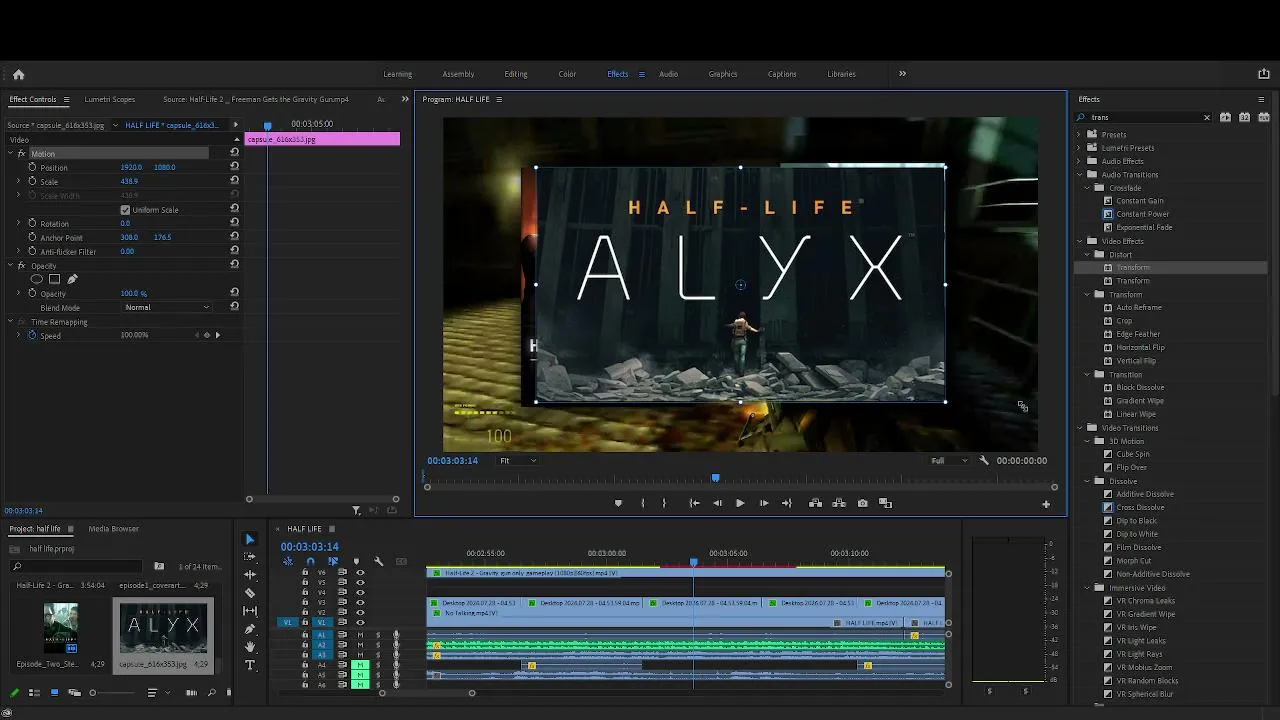
Task: Select the Constant Power audio transition
Action: (x=1143, y=214)
